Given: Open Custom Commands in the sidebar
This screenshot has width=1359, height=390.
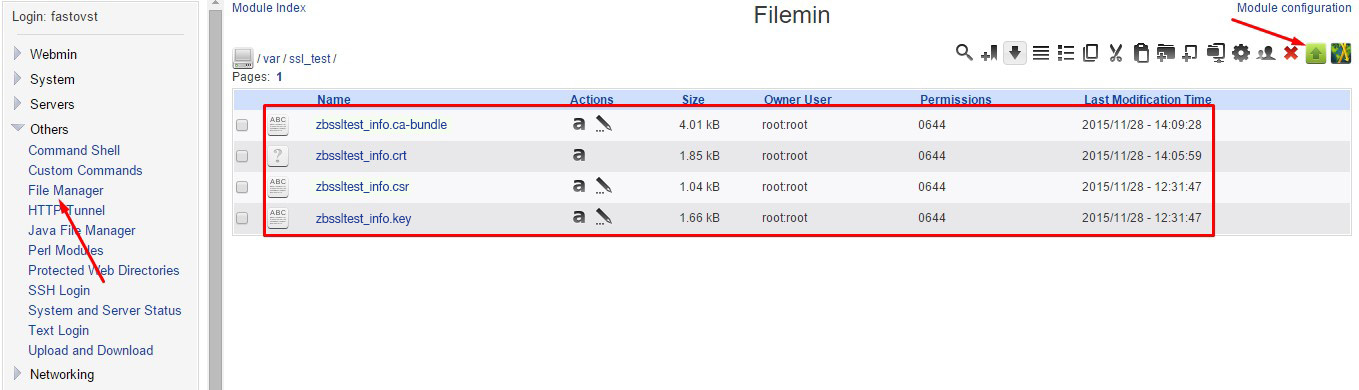Looking at the screenshot, I should tap(85, 170).
